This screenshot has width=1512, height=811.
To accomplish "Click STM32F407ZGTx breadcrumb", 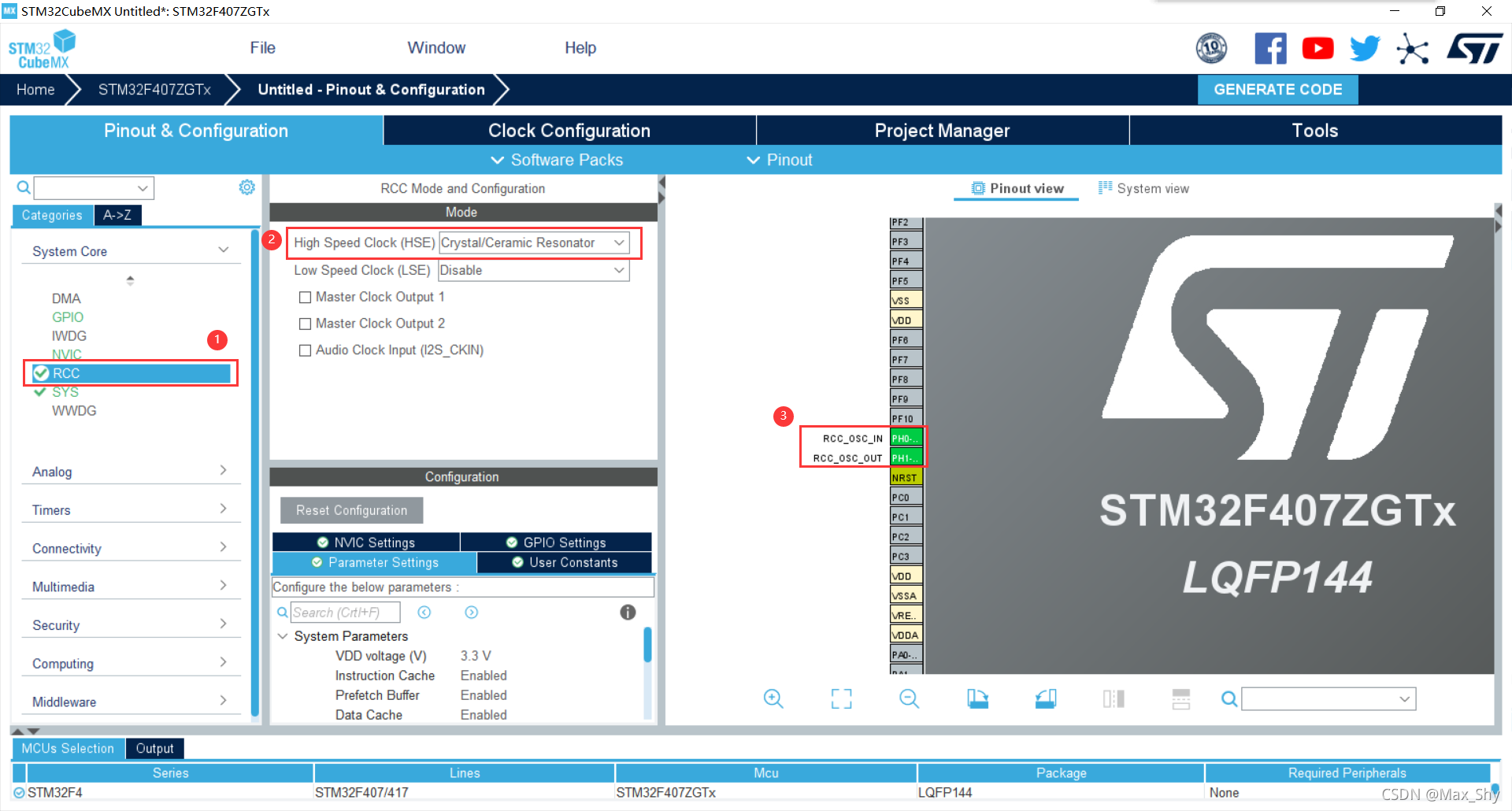I will tap(154, 90).
